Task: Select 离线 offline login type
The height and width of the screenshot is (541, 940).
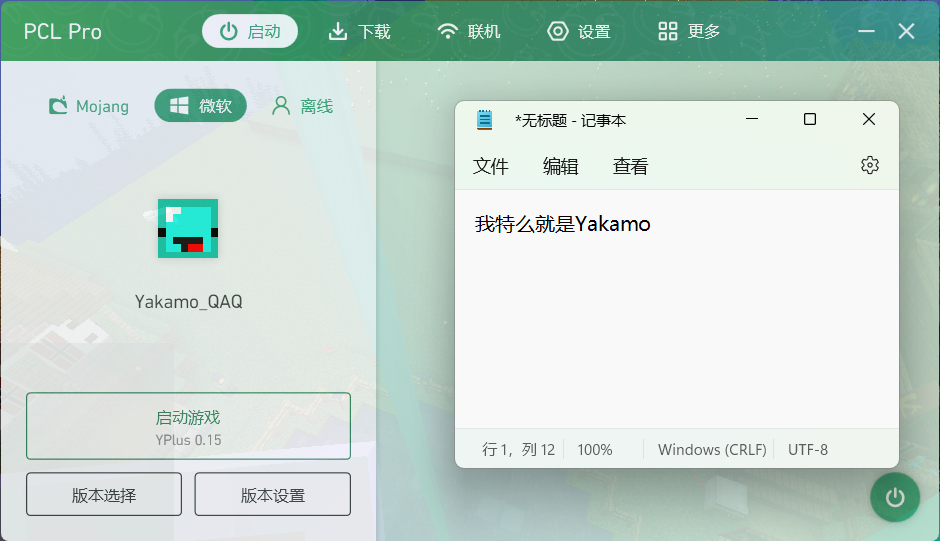Action: [x=303, y=106]
